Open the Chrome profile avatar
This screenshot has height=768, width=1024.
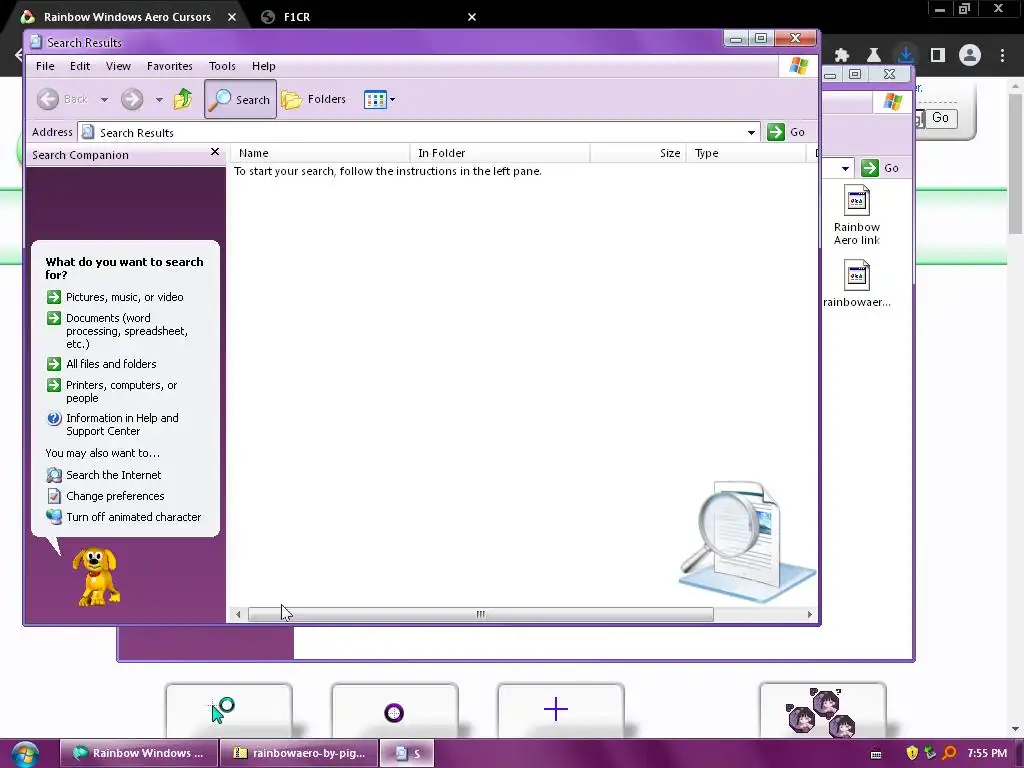point(970,56)
